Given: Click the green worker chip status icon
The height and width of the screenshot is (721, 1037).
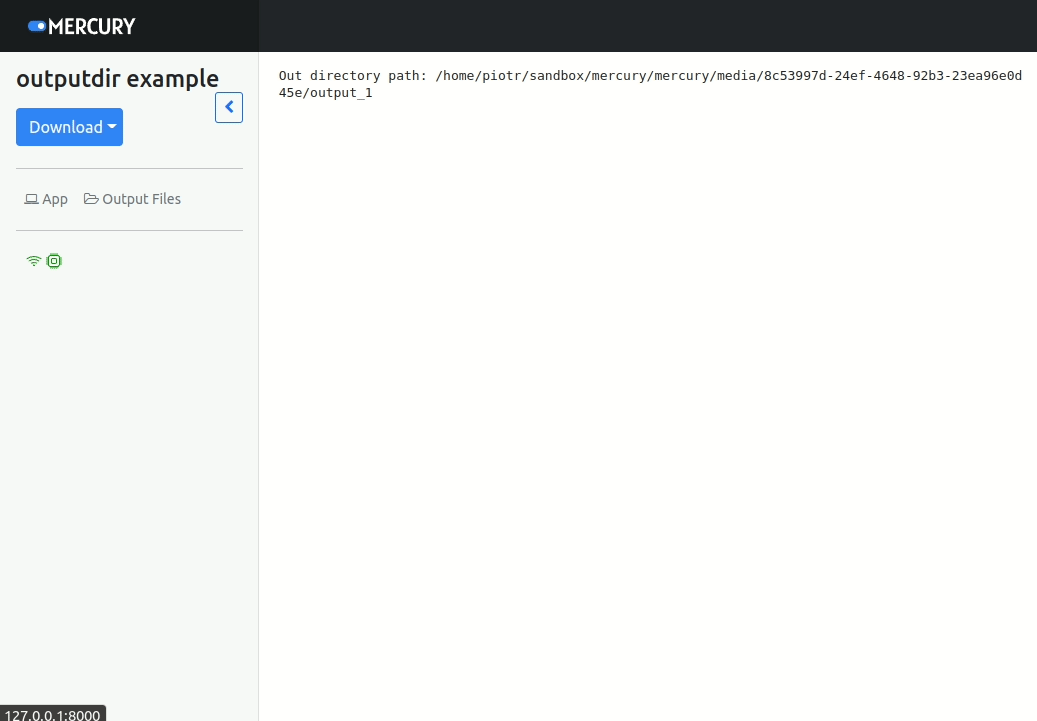Looking at the screenshot, I should pos(54,260).
